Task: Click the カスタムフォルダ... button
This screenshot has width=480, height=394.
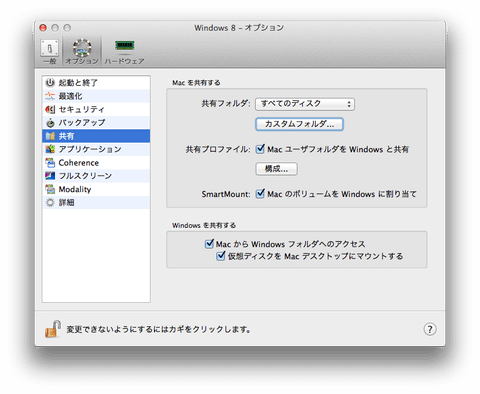Action: click(299, 124)
